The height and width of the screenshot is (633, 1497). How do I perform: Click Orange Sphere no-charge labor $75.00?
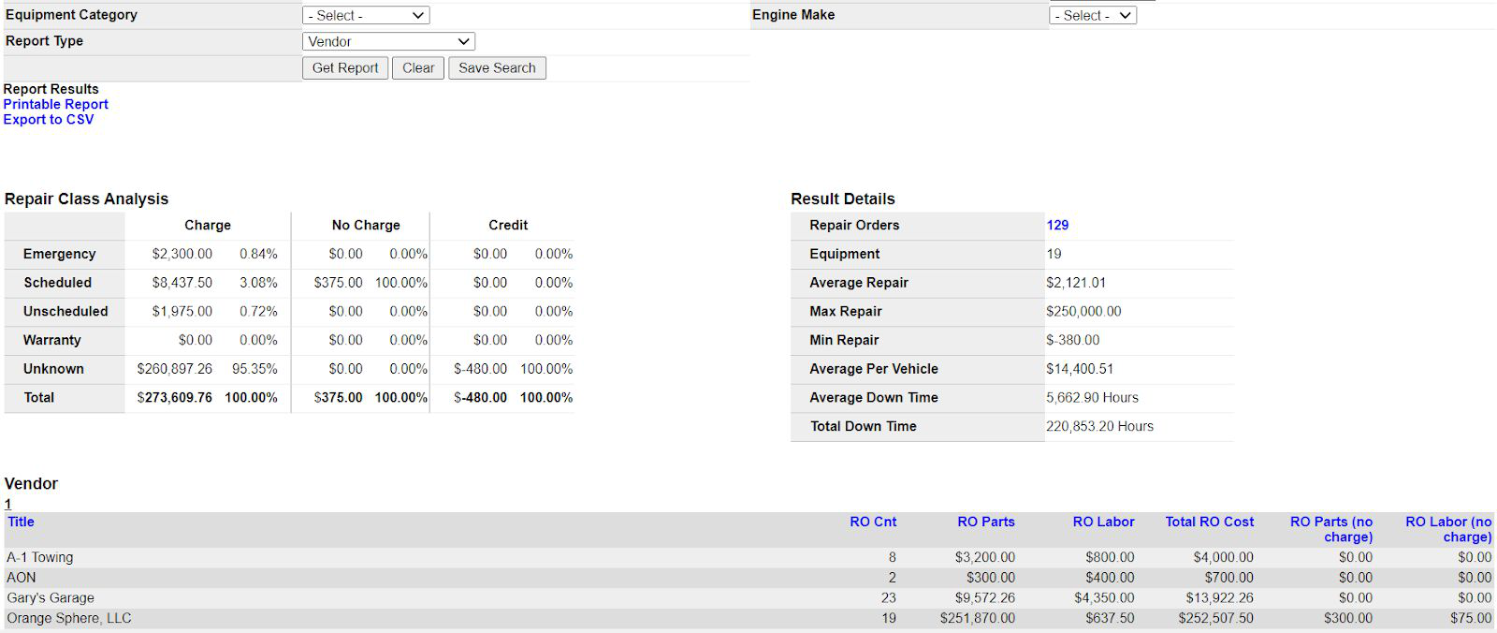(x=1472, y=618)
